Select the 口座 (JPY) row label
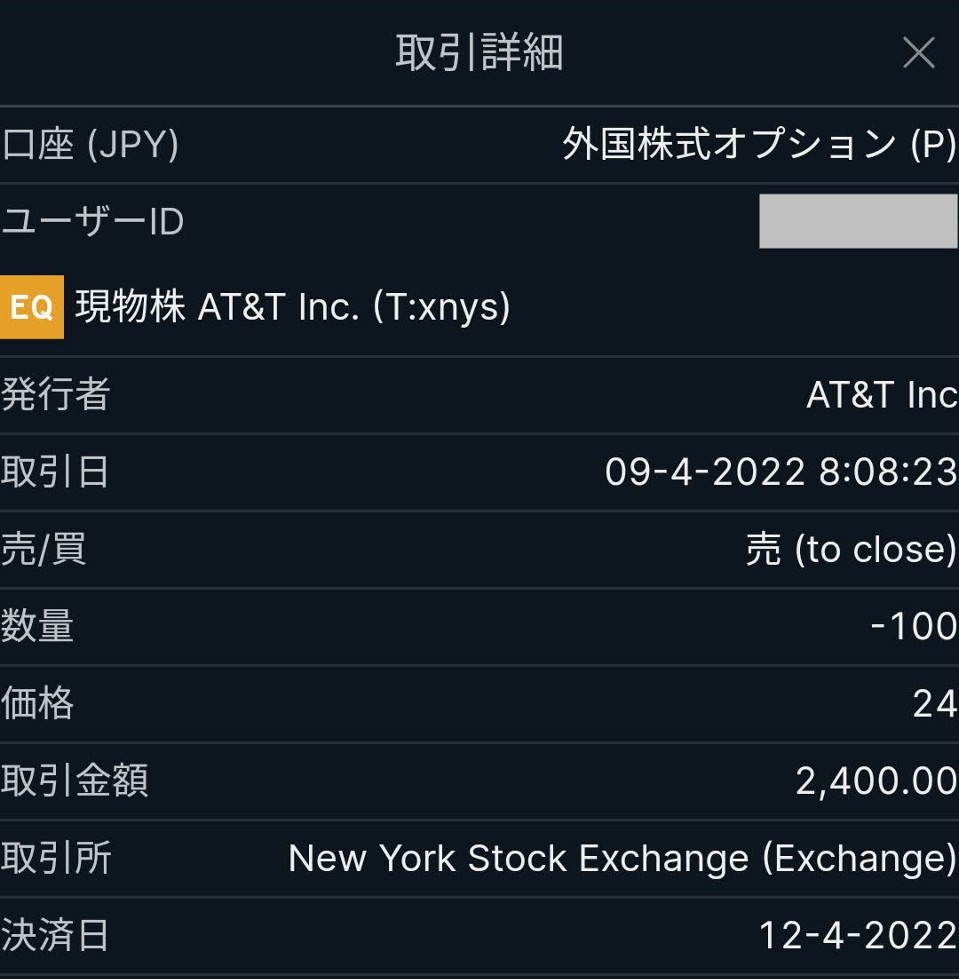959x979 pixels. [x=90, y=145]
